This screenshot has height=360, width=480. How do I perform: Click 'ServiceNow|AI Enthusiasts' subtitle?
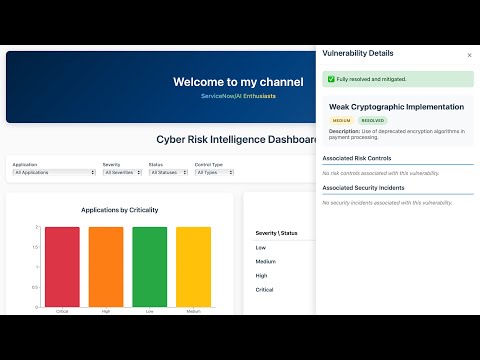[238, 96]
